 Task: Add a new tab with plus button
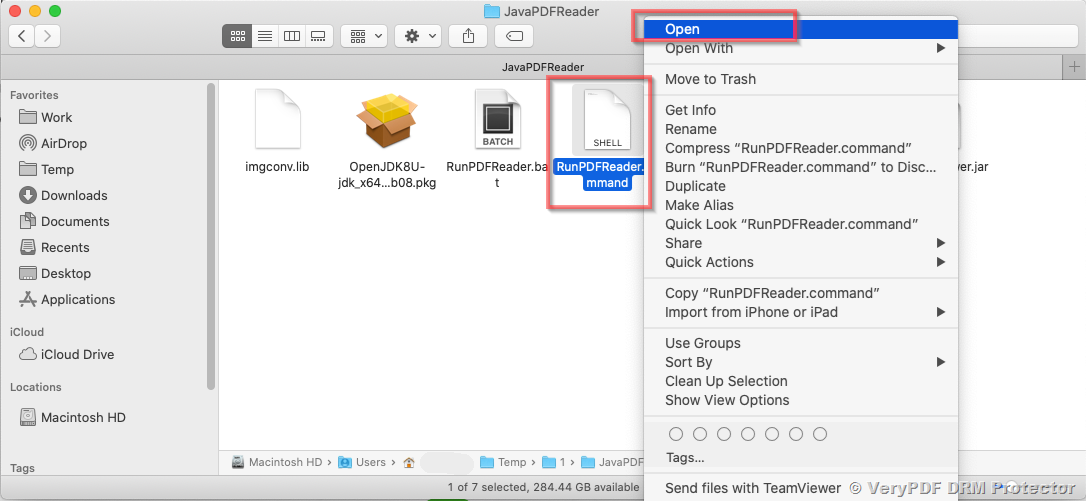coord(1073,66)
